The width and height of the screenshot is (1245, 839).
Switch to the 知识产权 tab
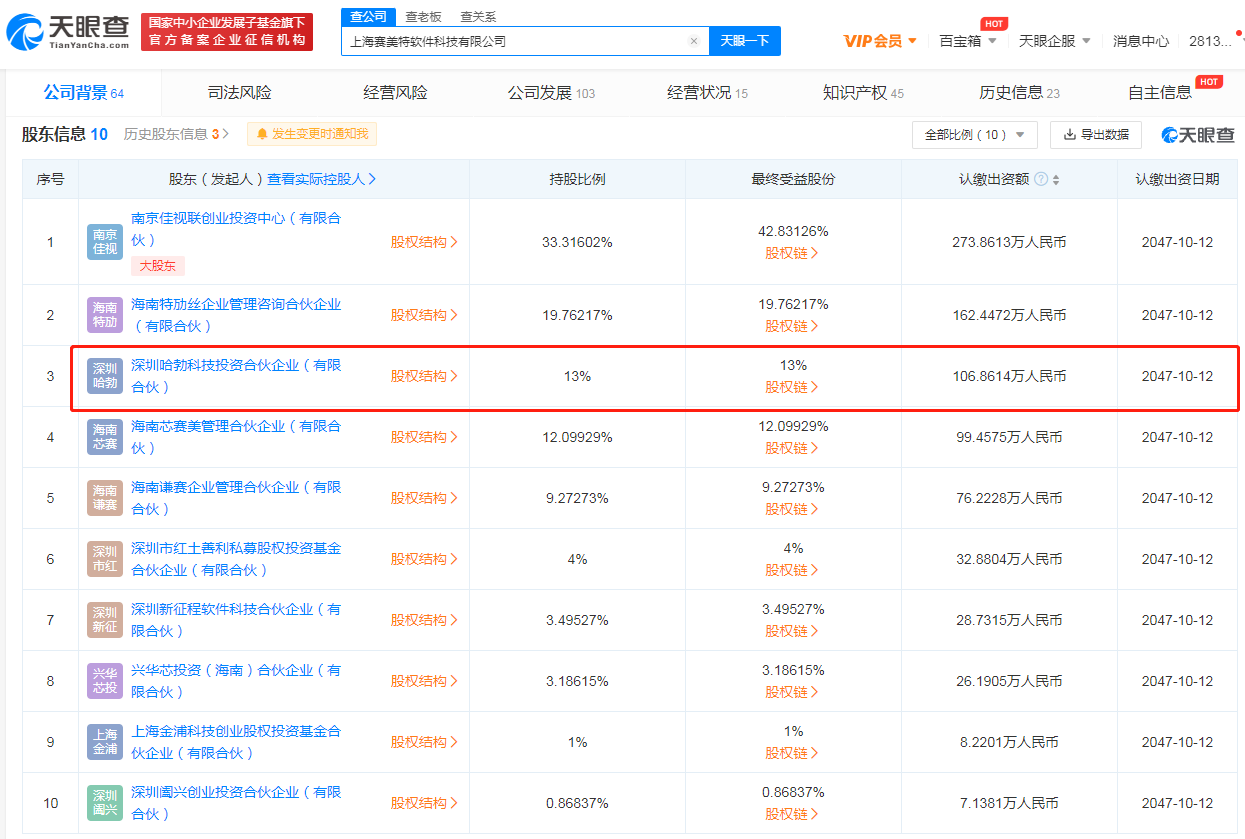click(x=863, y=93)
